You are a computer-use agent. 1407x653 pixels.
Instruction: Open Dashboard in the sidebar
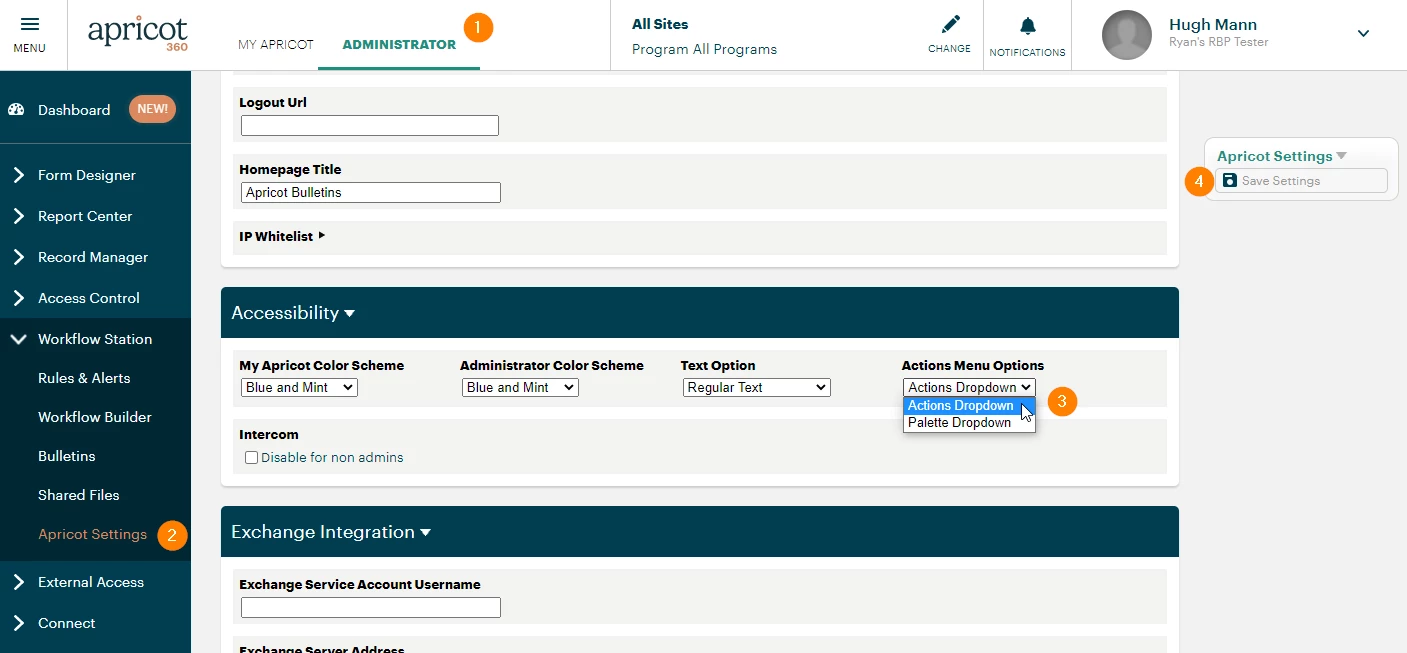[x=74, y=110]
